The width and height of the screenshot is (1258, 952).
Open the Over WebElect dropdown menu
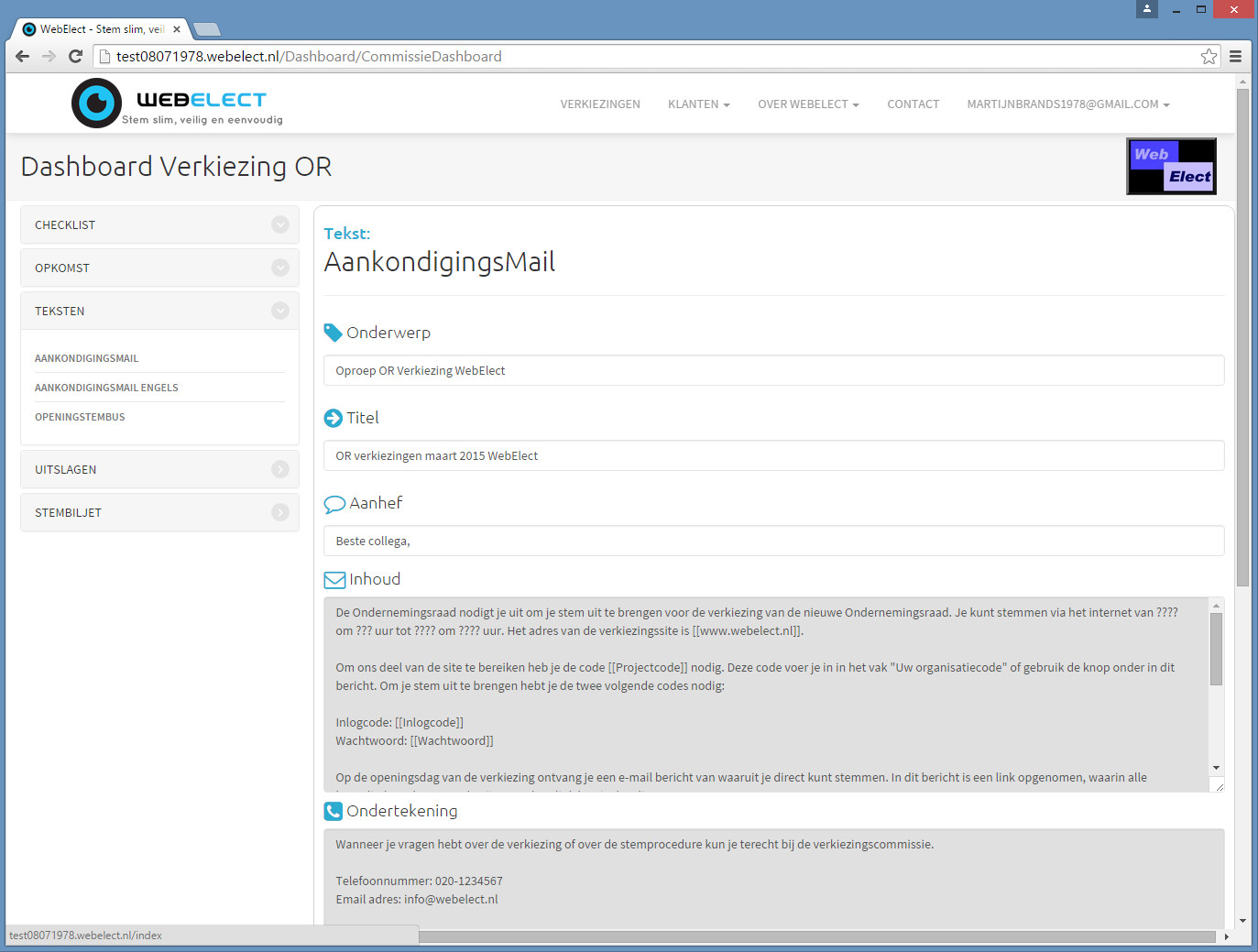[x=807, y=104]
